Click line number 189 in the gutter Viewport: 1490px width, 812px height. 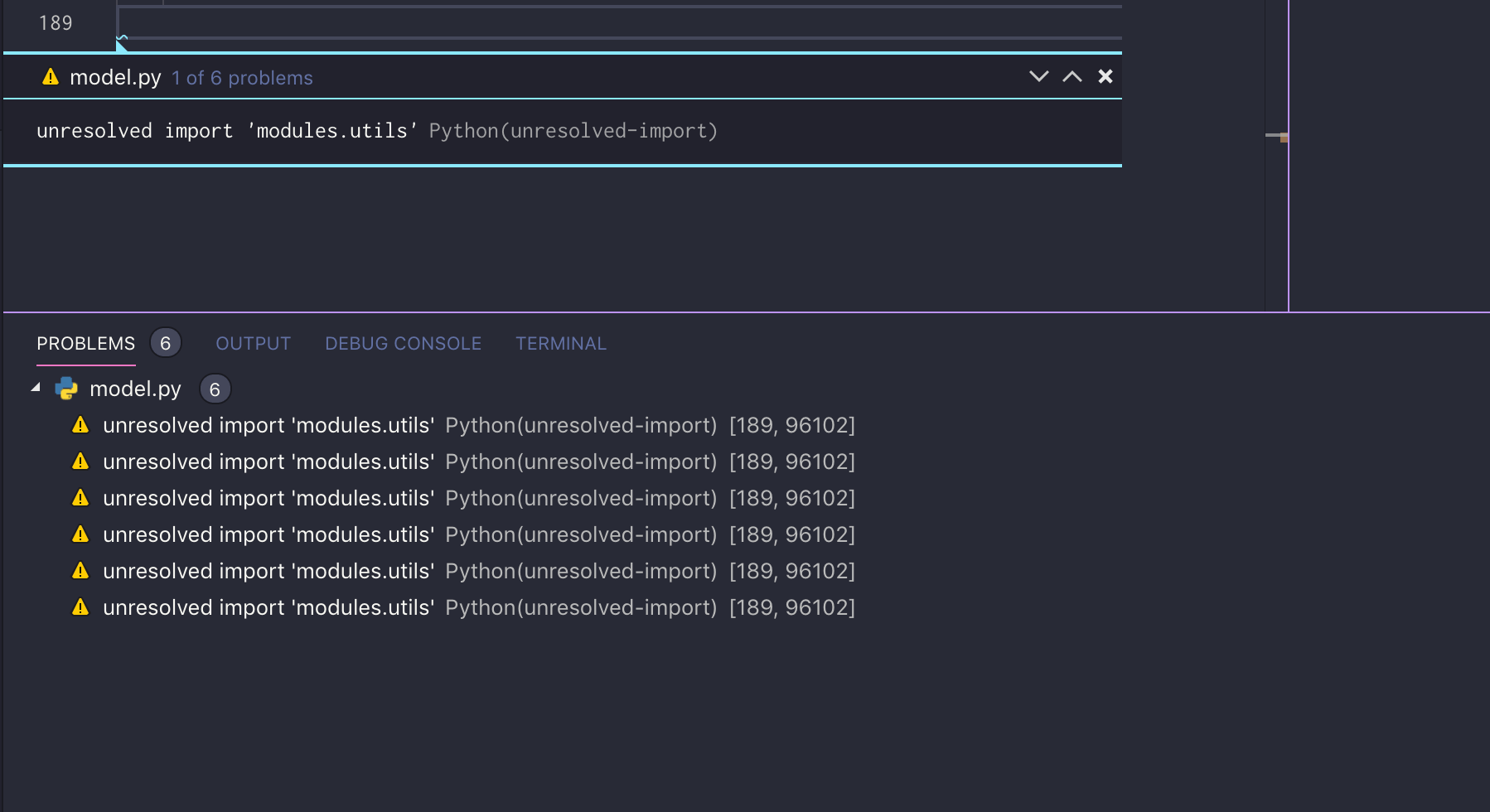(x=56, y=22)
